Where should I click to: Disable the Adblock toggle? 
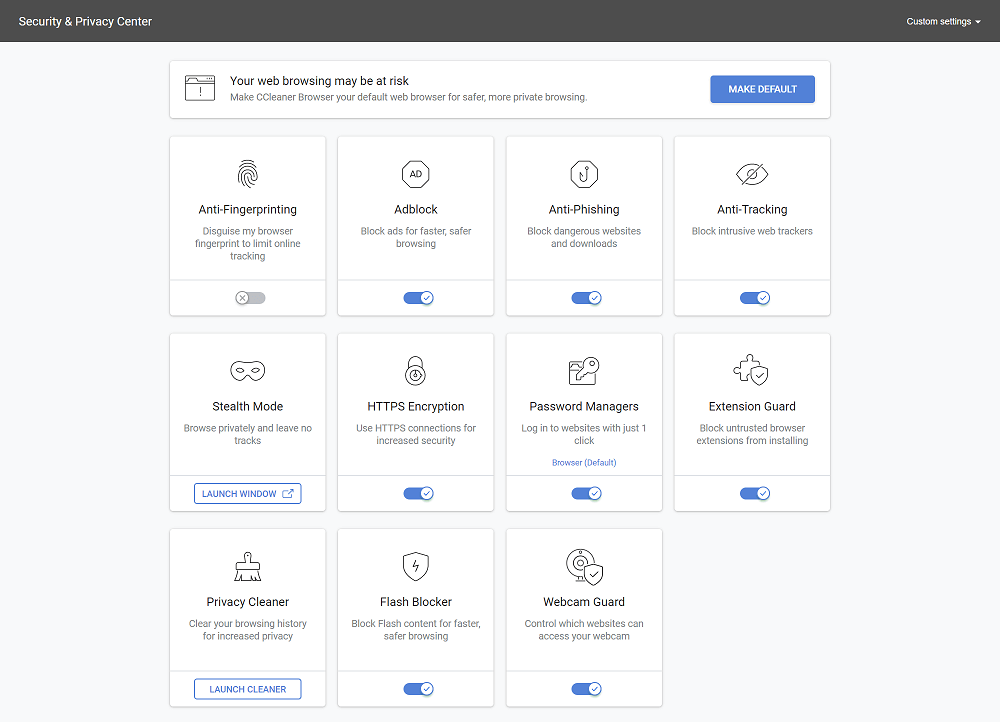click(x=418, y=298)
